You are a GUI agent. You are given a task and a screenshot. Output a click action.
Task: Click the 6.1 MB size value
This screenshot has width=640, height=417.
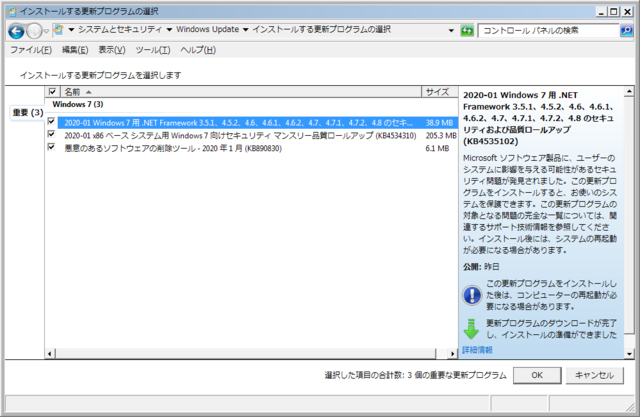(437, 148)
